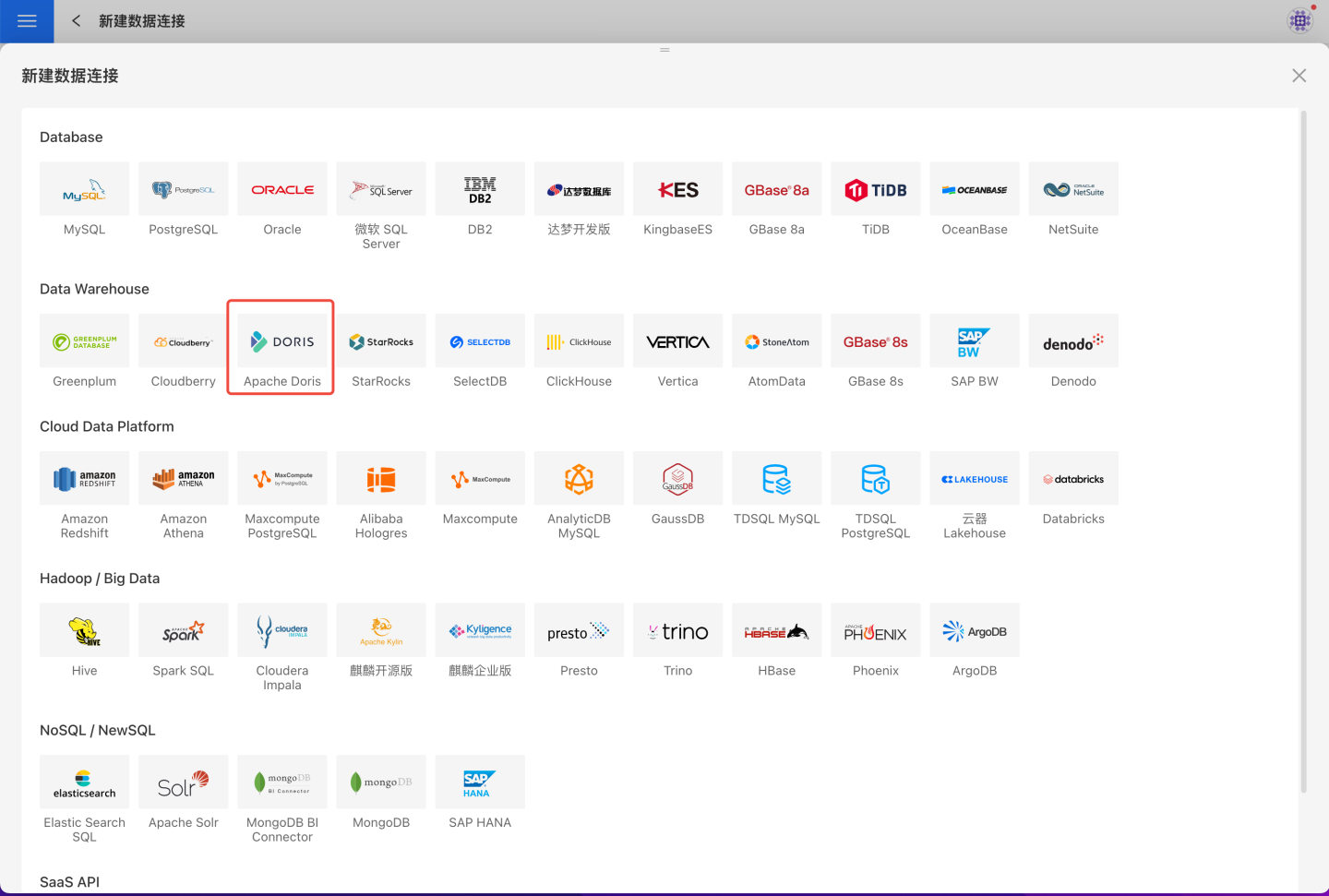Select the Hive connector icon
The width and height of the screenshot is (1329, 896).
click(x=84, y=631)
